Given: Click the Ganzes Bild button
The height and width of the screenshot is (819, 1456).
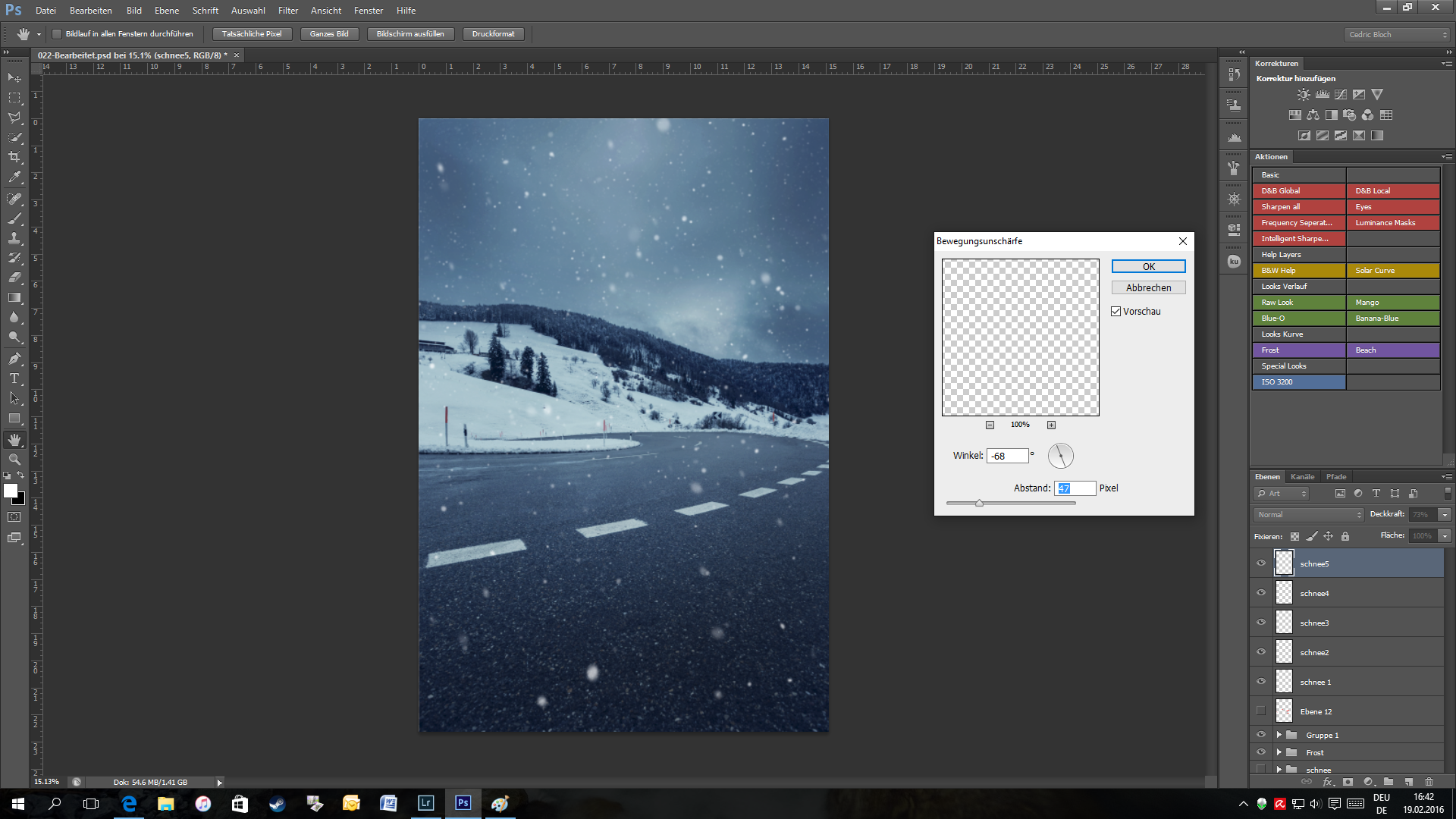Looking at the screenshot, I should pyautogui.click(x=329, y=34).
